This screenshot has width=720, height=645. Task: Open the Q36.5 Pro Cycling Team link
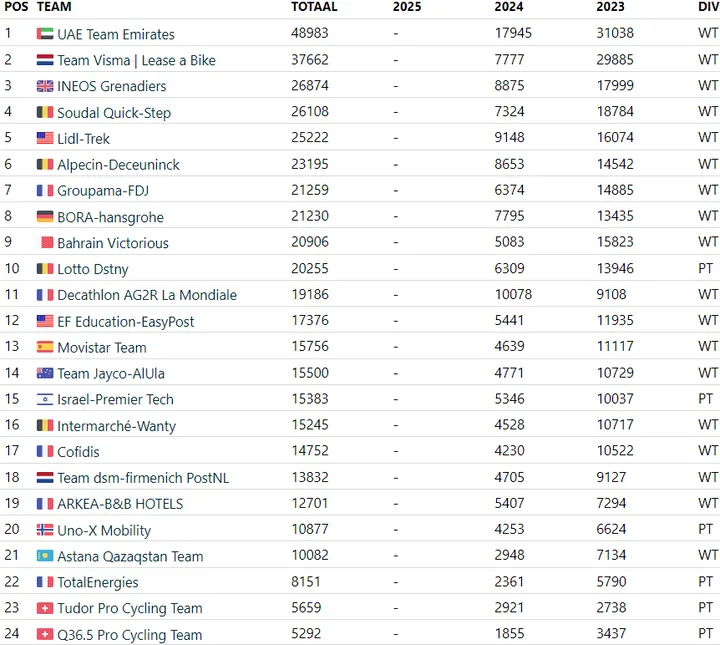[129, 634]
